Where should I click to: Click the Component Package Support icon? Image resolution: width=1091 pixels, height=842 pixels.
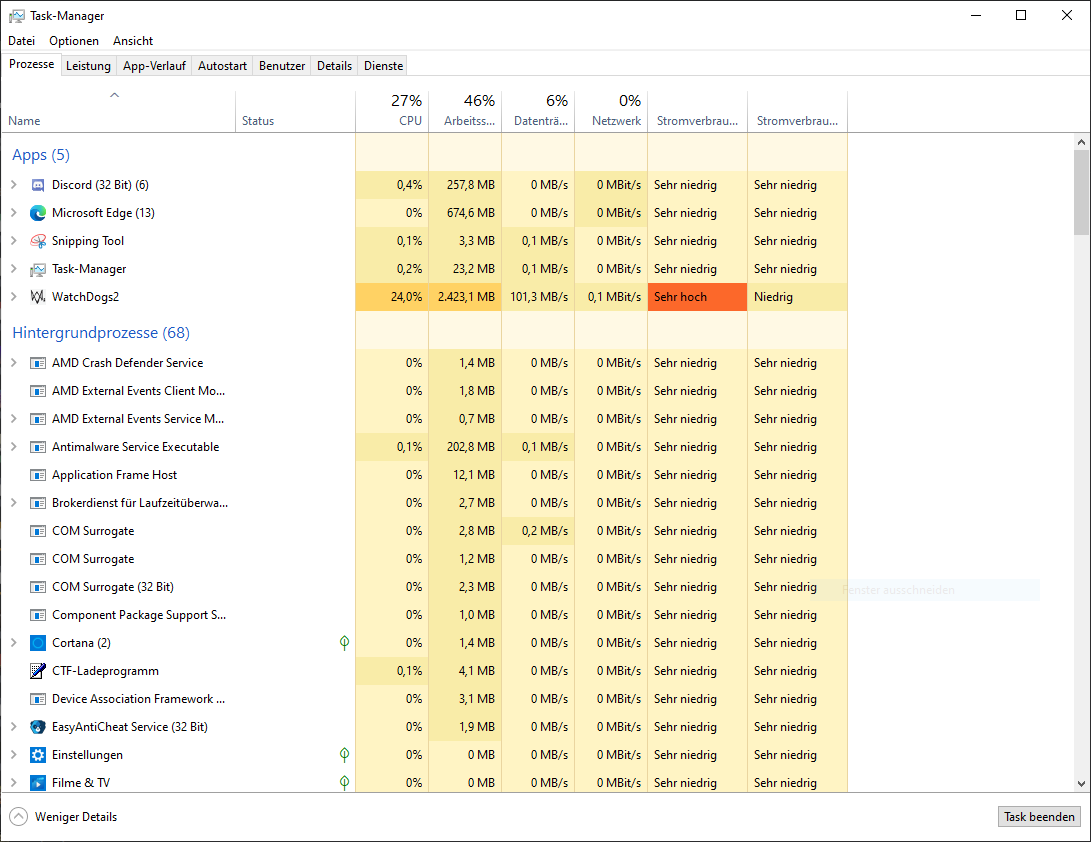click(38, 614)
